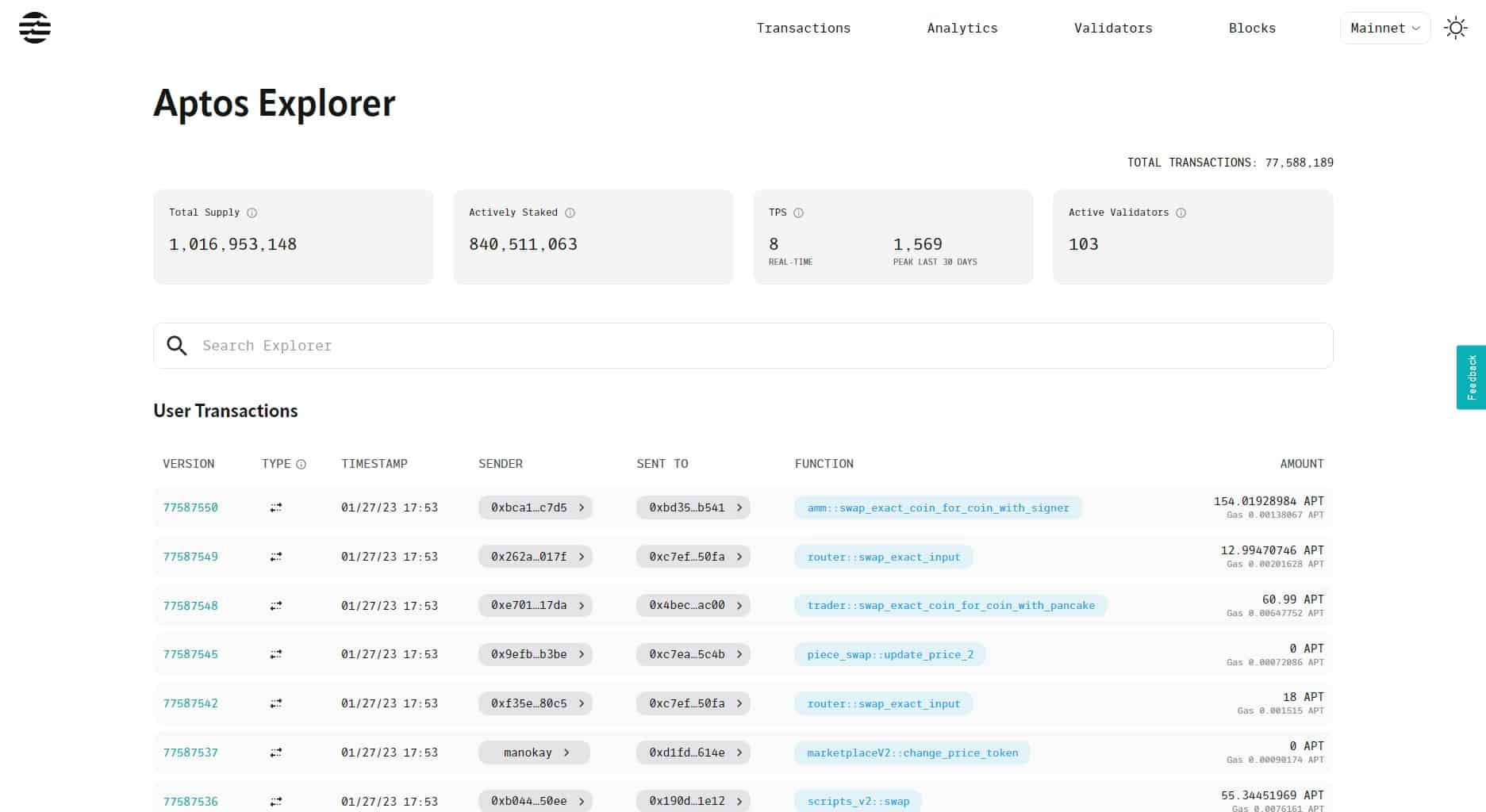This screenshot has height=812, width=1486.
Task: Open recipient 0xc7ef…50fa in row 77587542
Action: (x=693, y=703)
